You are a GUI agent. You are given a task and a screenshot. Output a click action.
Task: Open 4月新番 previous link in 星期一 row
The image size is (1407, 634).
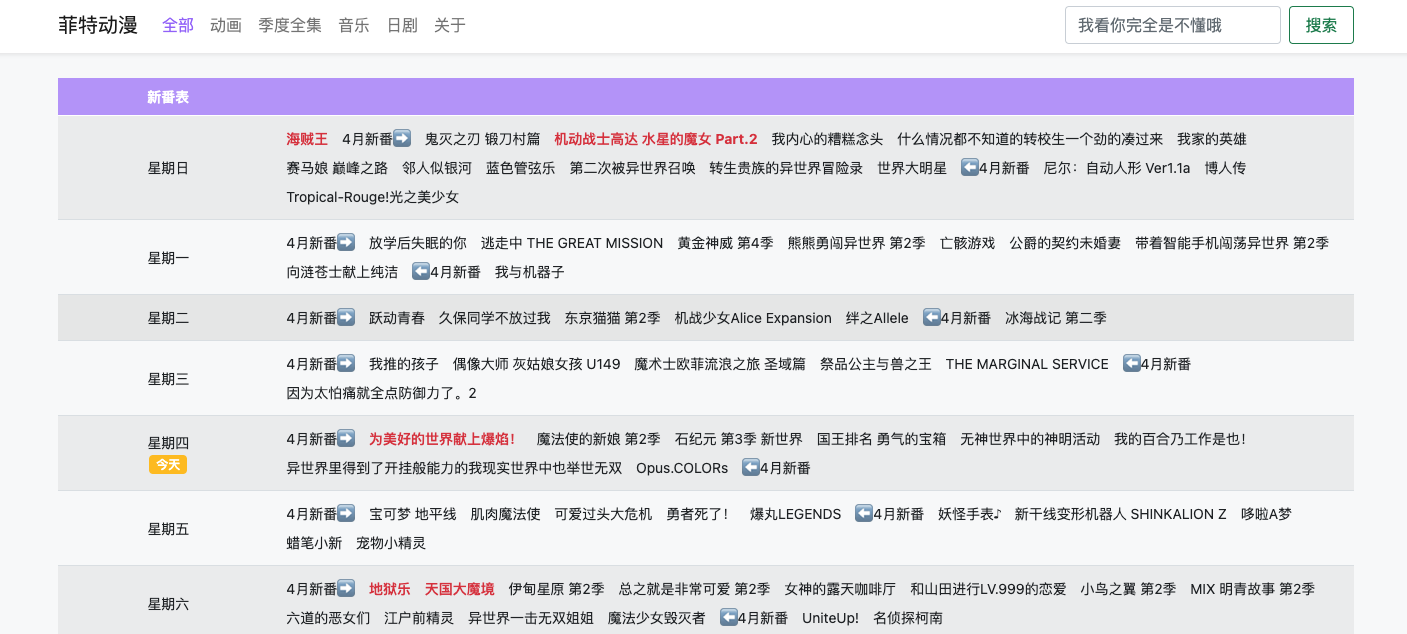(446, 272)
